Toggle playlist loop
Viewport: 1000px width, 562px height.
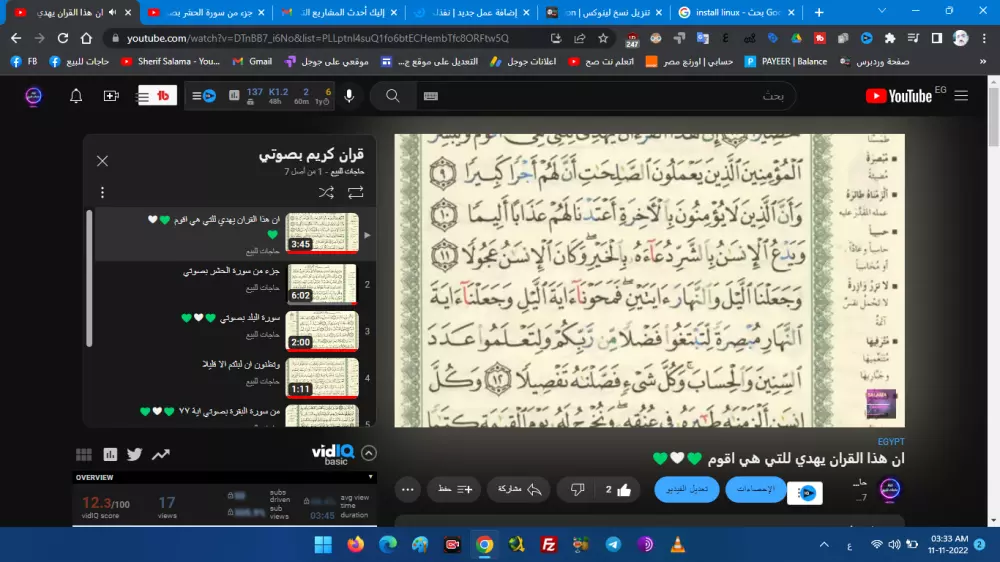point(355,192)
